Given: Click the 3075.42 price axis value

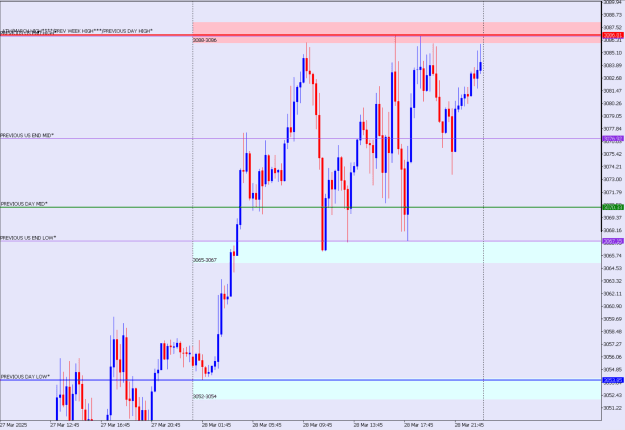Looking at the screenshot, I should pyautogui.click(x=613, y=154).
